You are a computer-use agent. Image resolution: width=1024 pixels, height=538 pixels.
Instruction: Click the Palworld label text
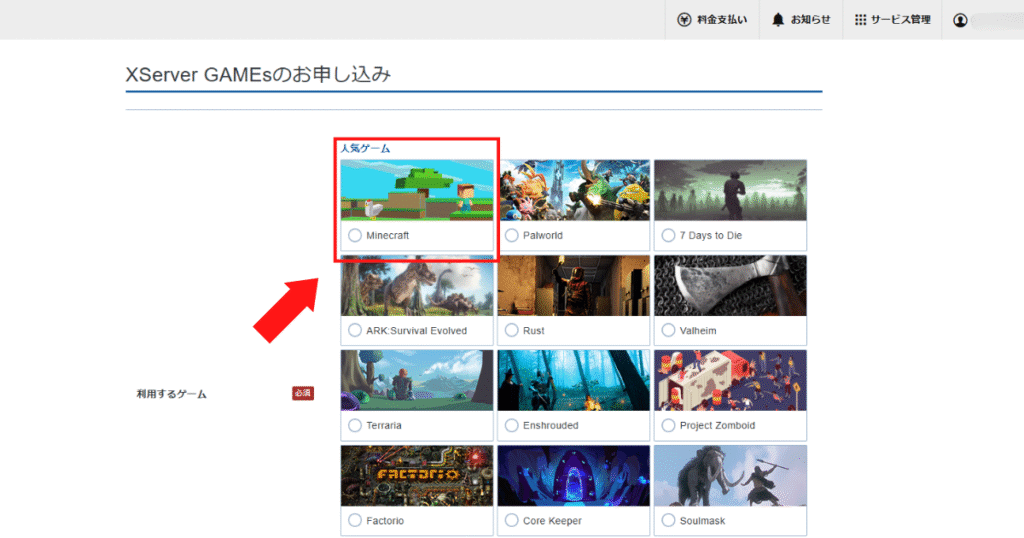(543, 235)
